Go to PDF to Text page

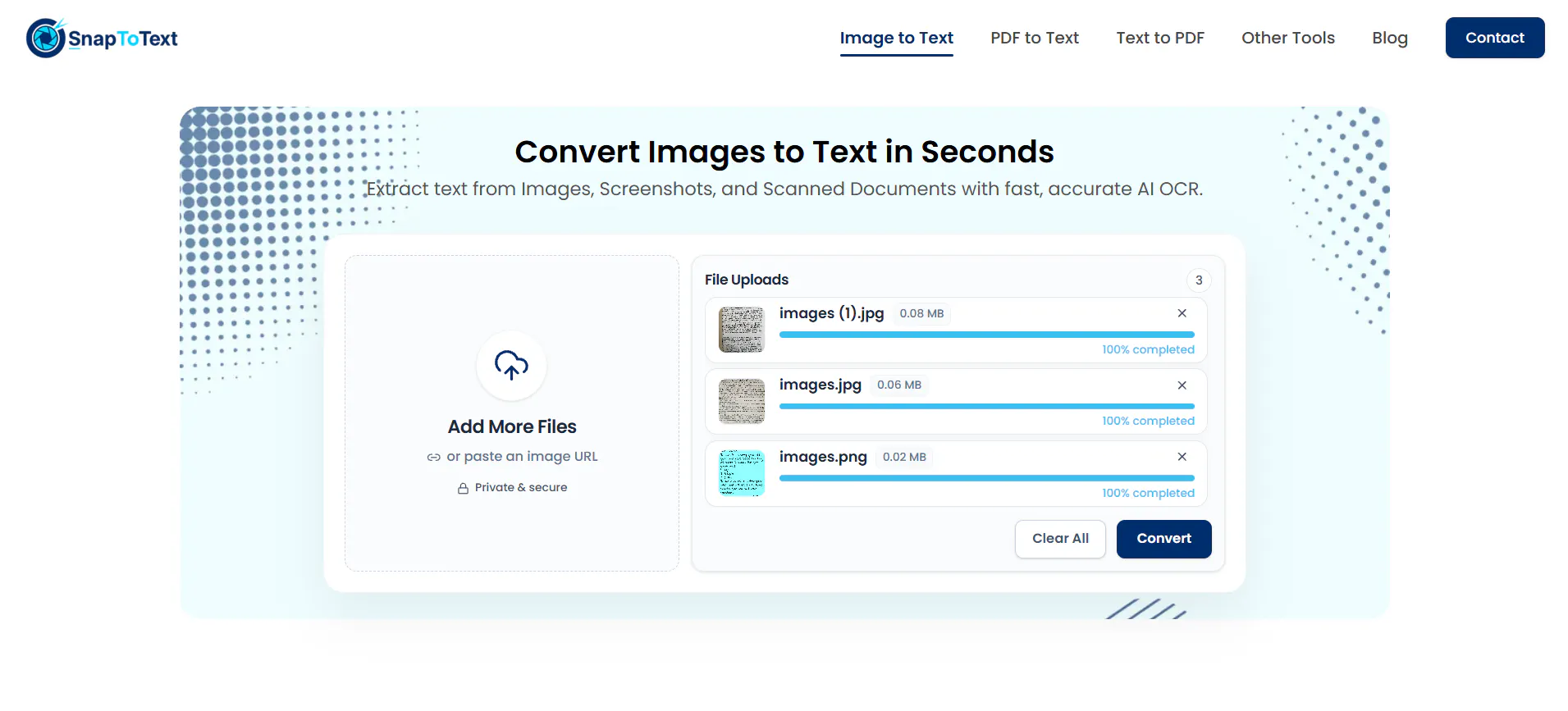(1034, 38)
